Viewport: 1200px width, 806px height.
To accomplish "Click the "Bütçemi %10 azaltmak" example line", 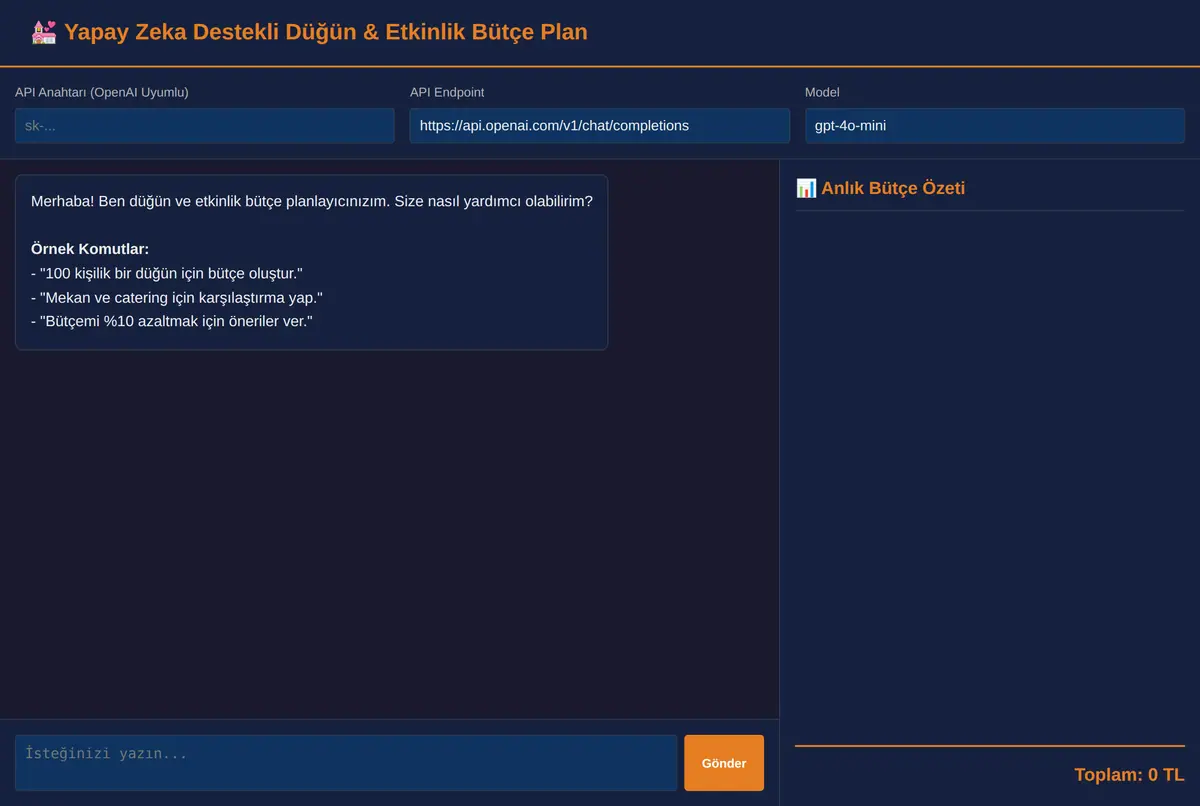I will (x=172, y=321).
